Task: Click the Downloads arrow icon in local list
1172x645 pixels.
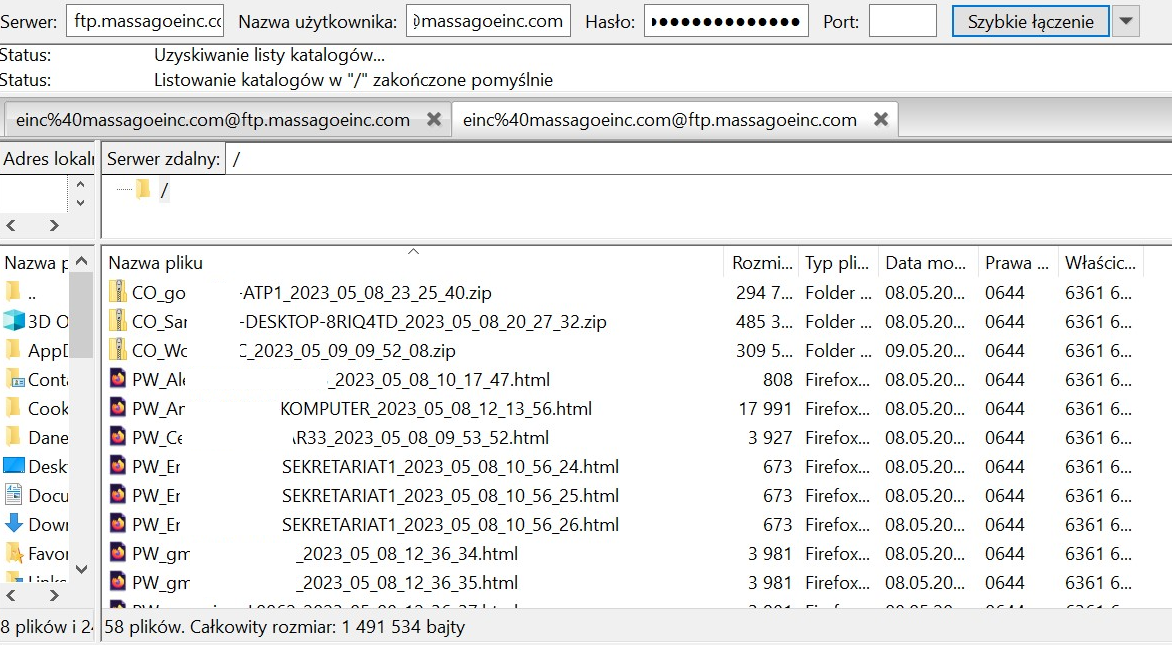Action: click(x=13, y=524)
